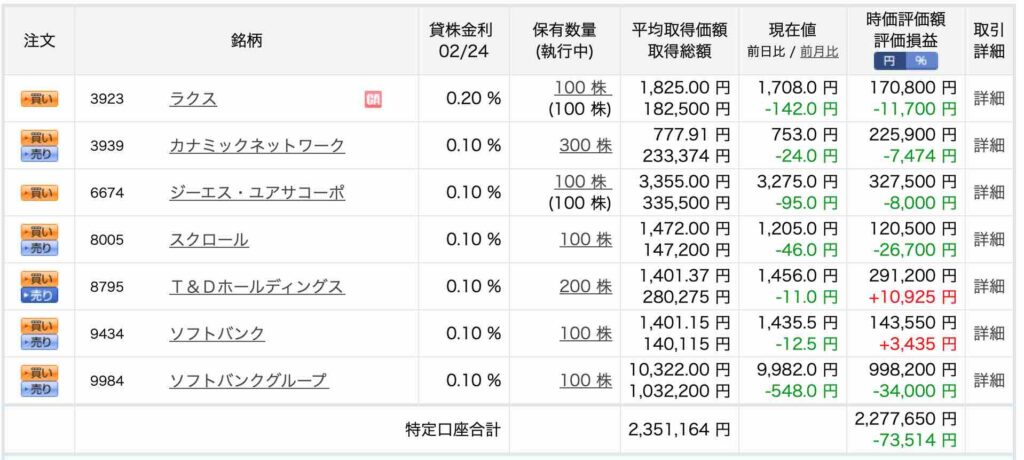1024x460 pixels.
Task: Click the 売り button for カナミックネットワーク
Action: coord(40,154)
